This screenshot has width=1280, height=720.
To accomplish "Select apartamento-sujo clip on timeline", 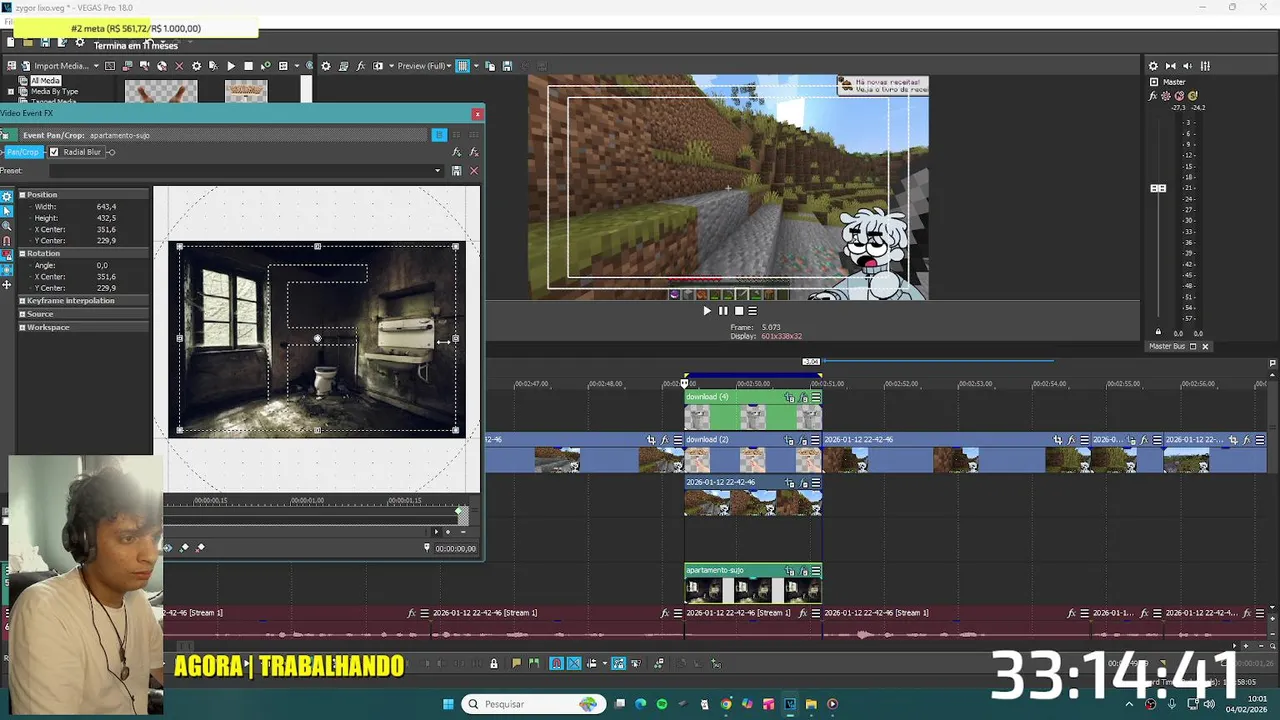I will tap(752, 584).
